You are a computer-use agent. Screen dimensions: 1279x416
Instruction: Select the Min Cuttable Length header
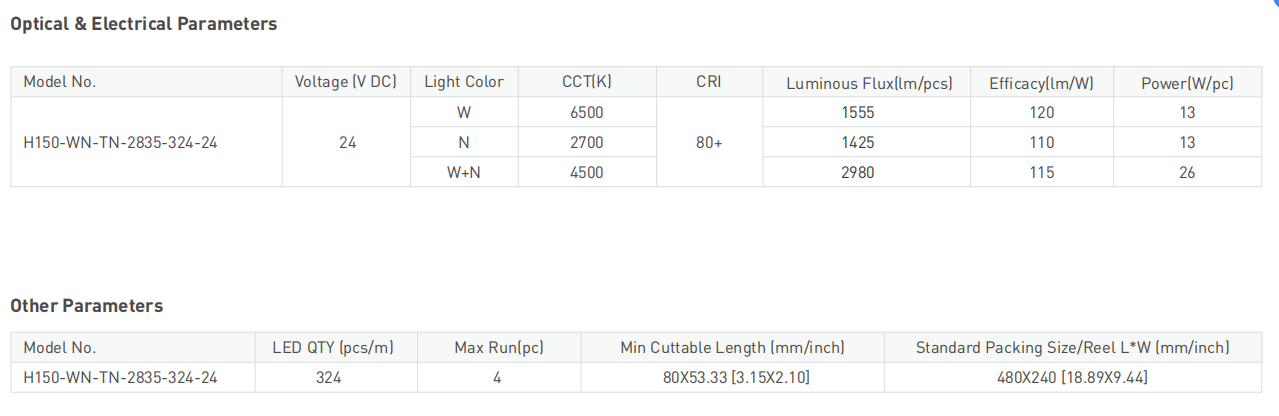click(732, 348)
